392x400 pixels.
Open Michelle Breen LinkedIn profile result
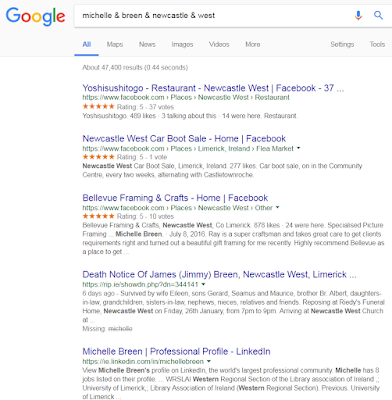pos(176,351)
